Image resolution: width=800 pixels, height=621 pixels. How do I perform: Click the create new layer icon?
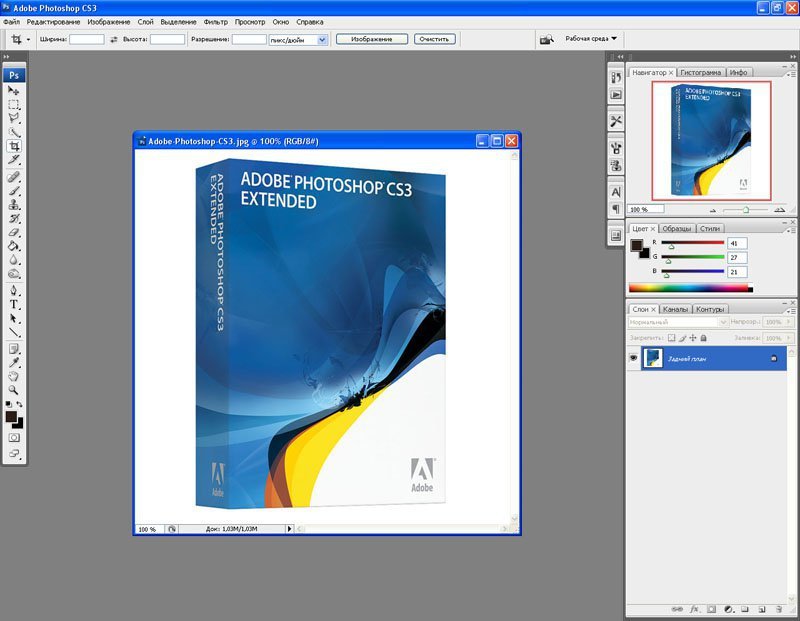click(762, 609)
